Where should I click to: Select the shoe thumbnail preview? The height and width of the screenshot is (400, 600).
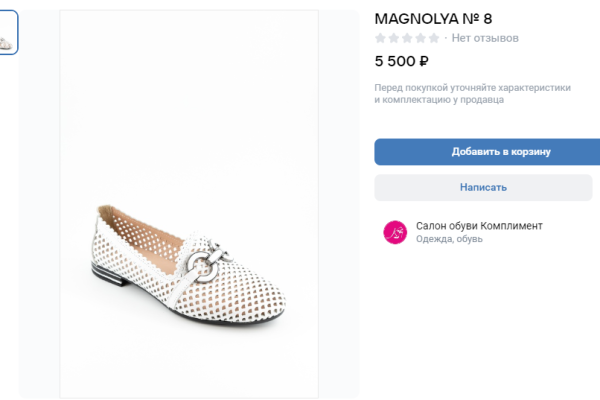click(x=8, y=33)
